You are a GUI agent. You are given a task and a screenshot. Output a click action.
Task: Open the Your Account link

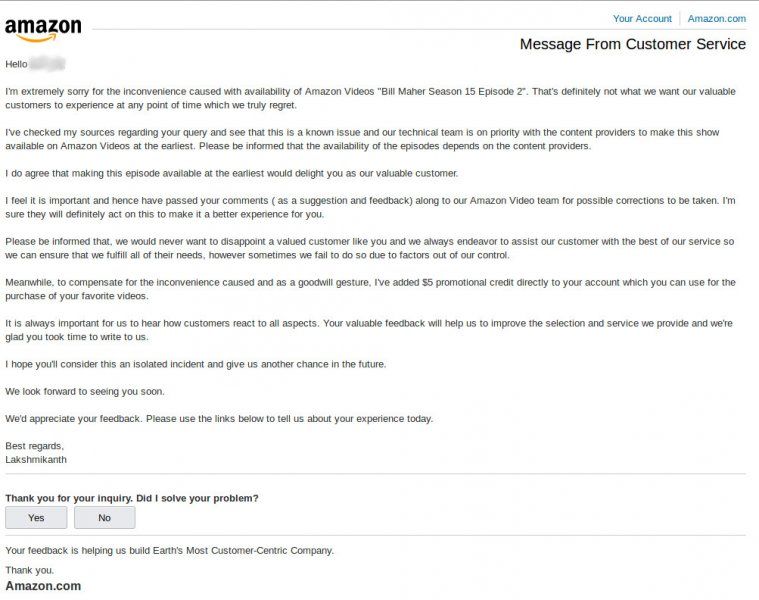pyautogui.click(x=642, y=18)
